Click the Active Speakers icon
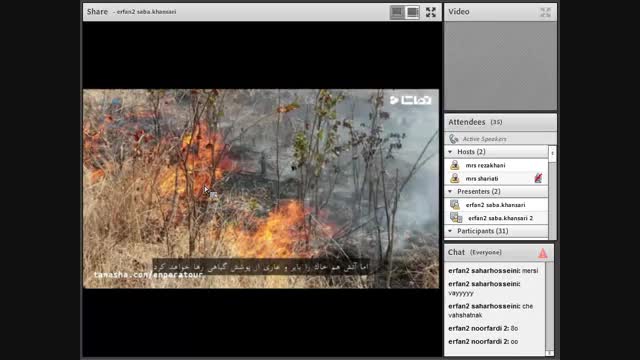This screenshot has height=360, width=640. coord(453,139)
